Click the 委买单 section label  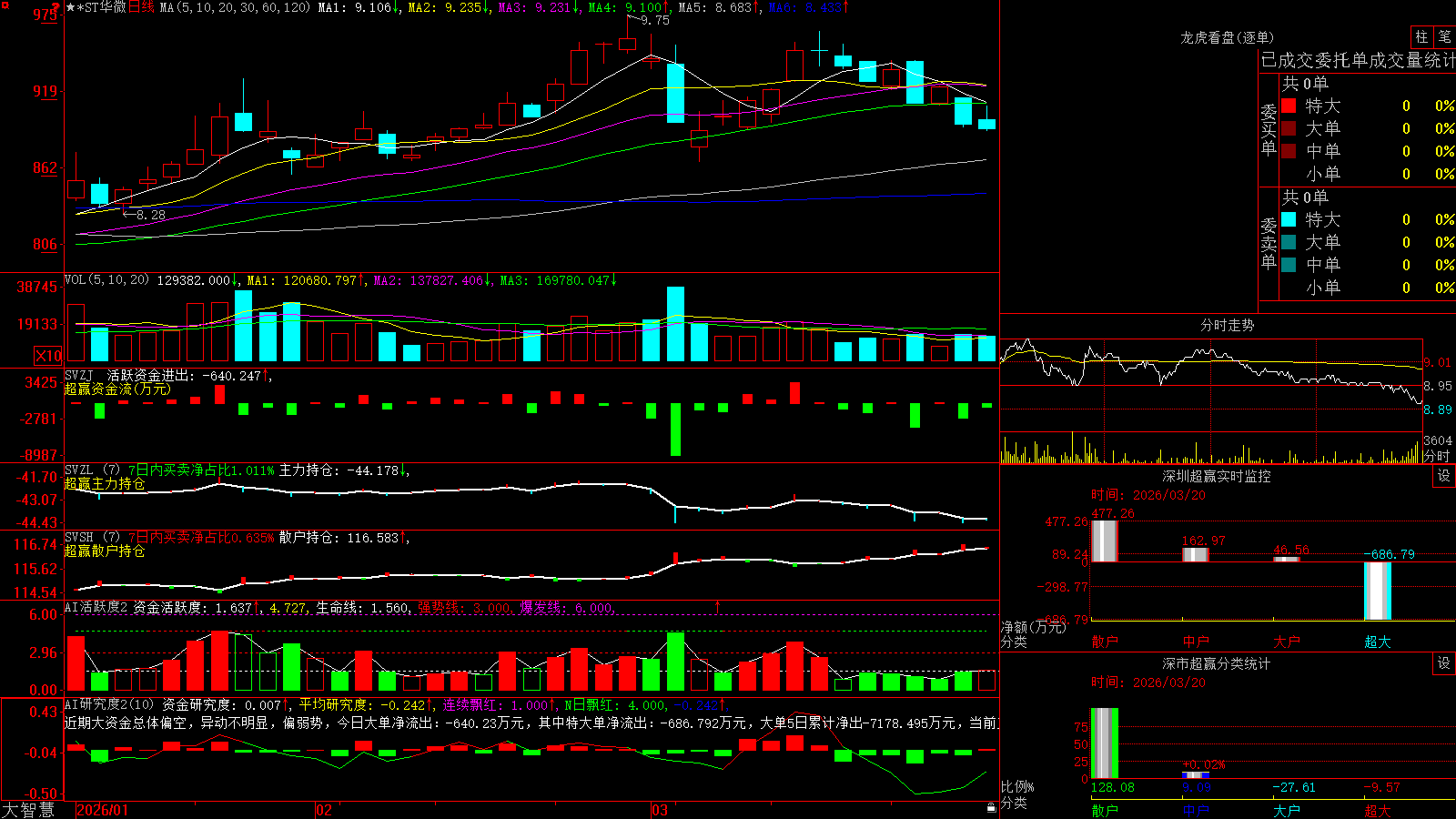click(x=1269, y=129)
